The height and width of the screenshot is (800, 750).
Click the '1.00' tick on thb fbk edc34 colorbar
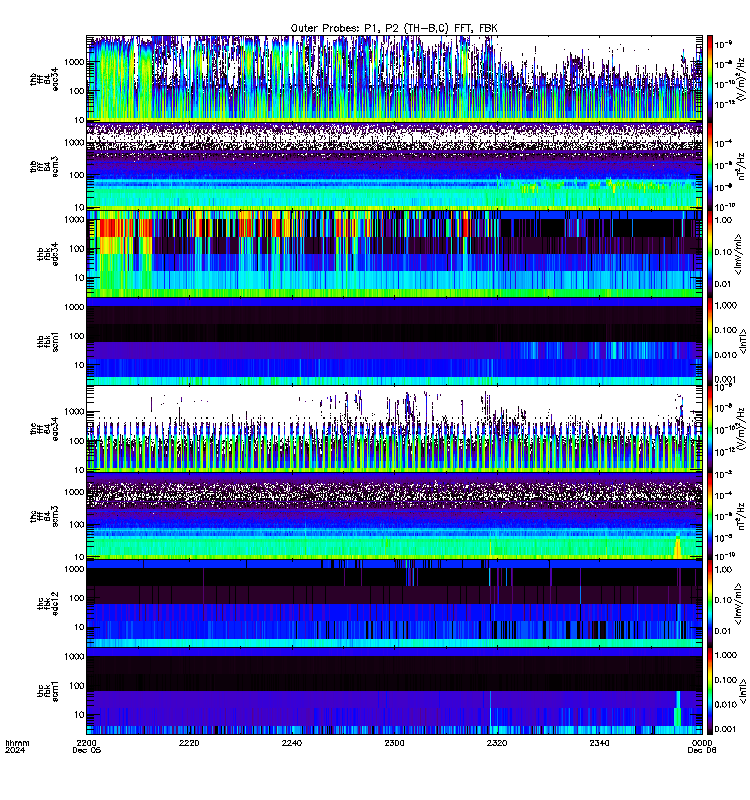723,220
